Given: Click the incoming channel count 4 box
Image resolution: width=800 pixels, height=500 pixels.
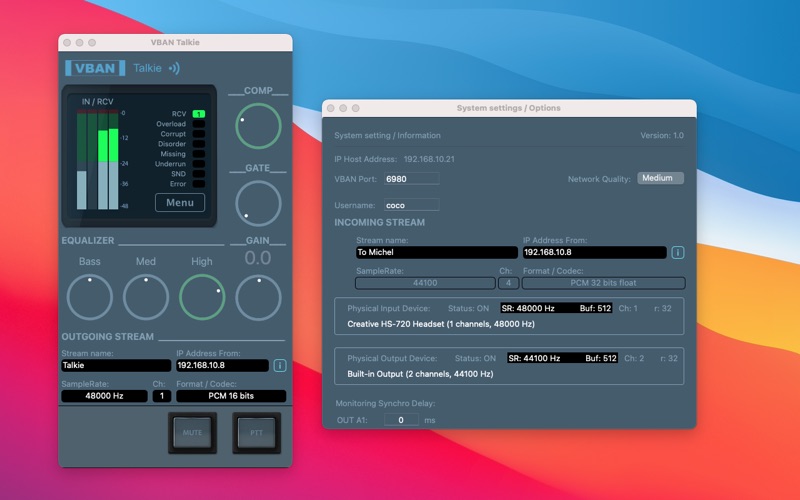Looking at the screenshot, I should tap(509, 283).
